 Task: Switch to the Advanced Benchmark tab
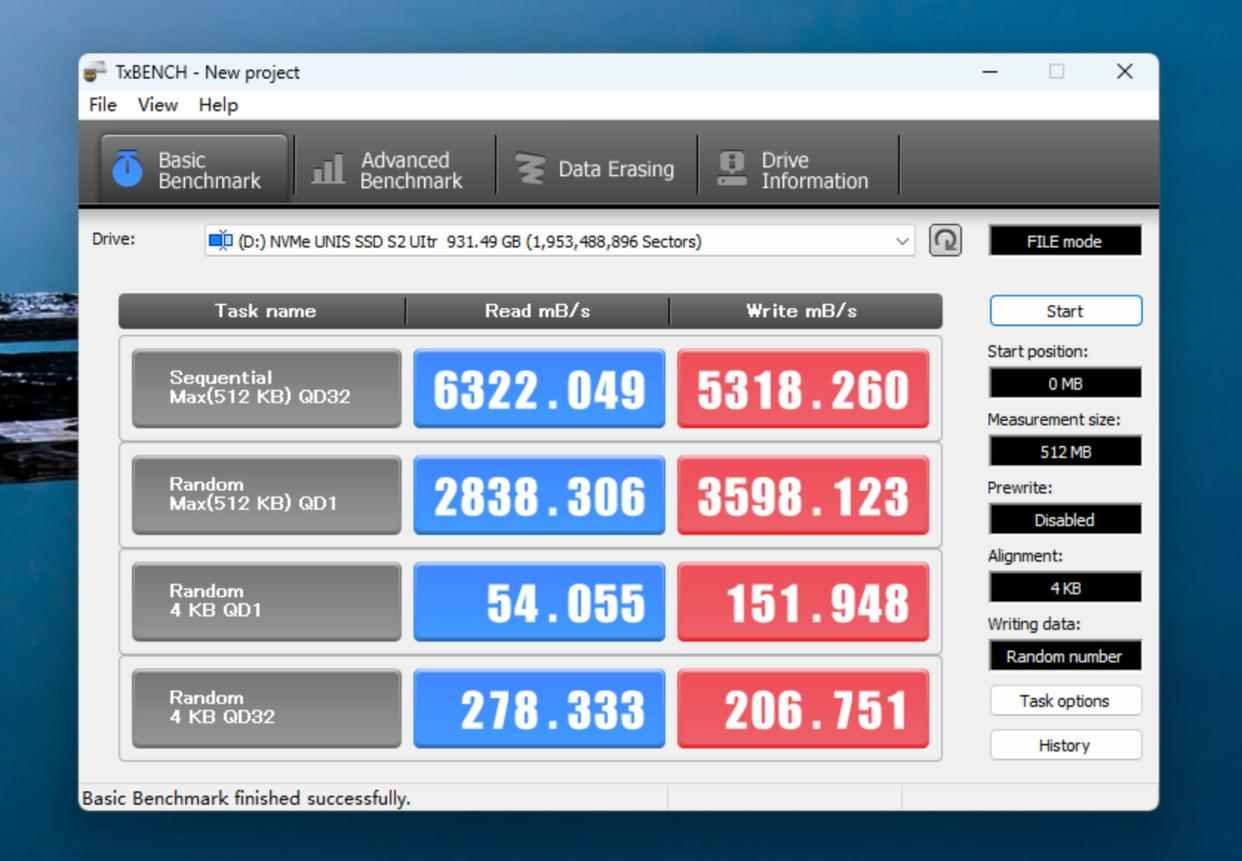click(395, 169)
